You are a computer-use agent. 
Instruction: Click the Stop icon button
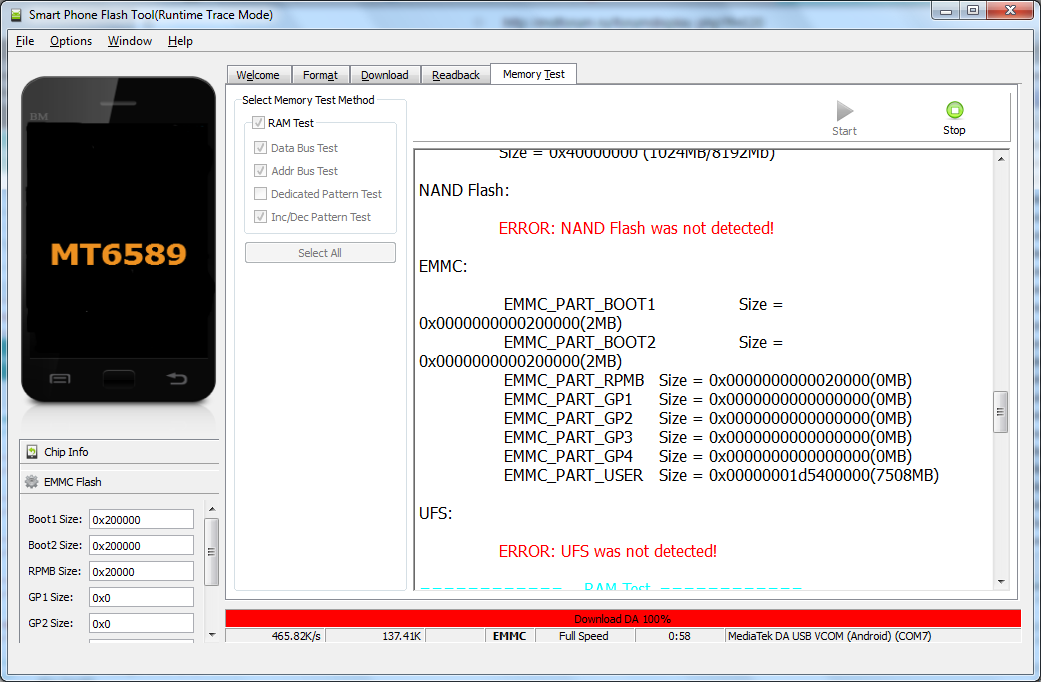pos(954,111)
